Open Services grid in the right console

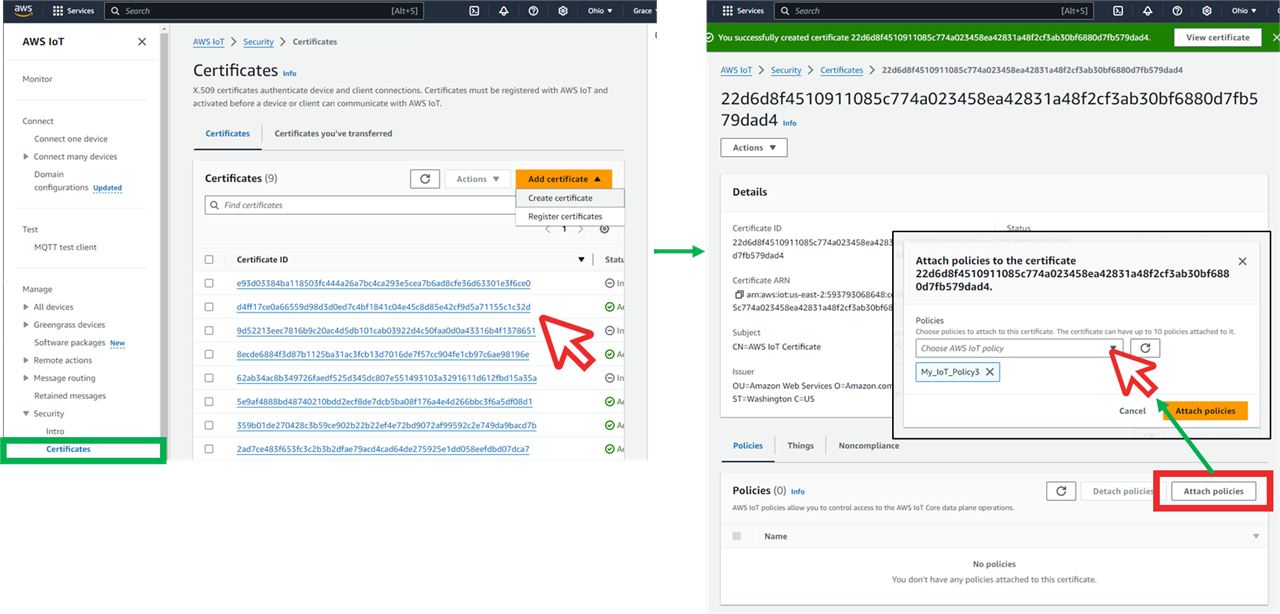744,11
